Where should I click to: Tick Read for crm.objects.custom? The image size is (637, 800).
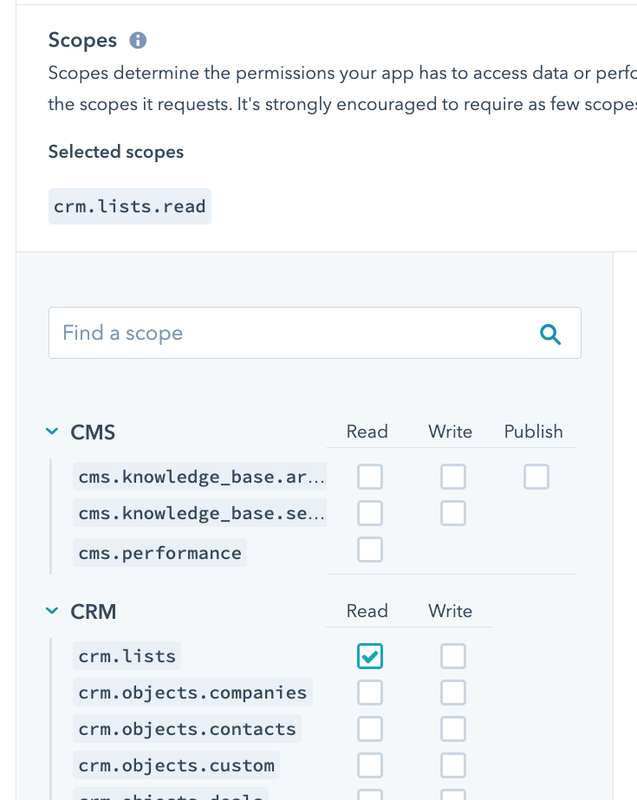(x=370, y=765)
